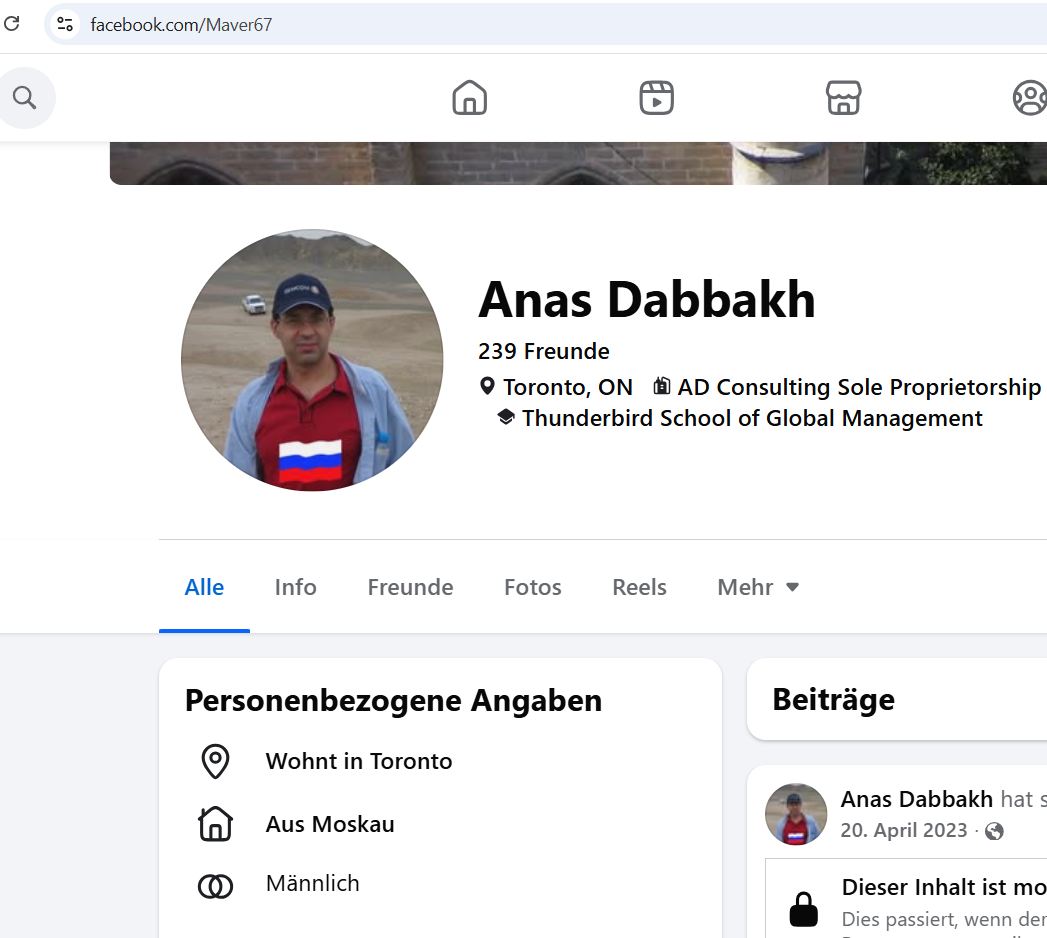Go to Facebook Home icon
The image size is (1047, 938).
click(469, 97)
